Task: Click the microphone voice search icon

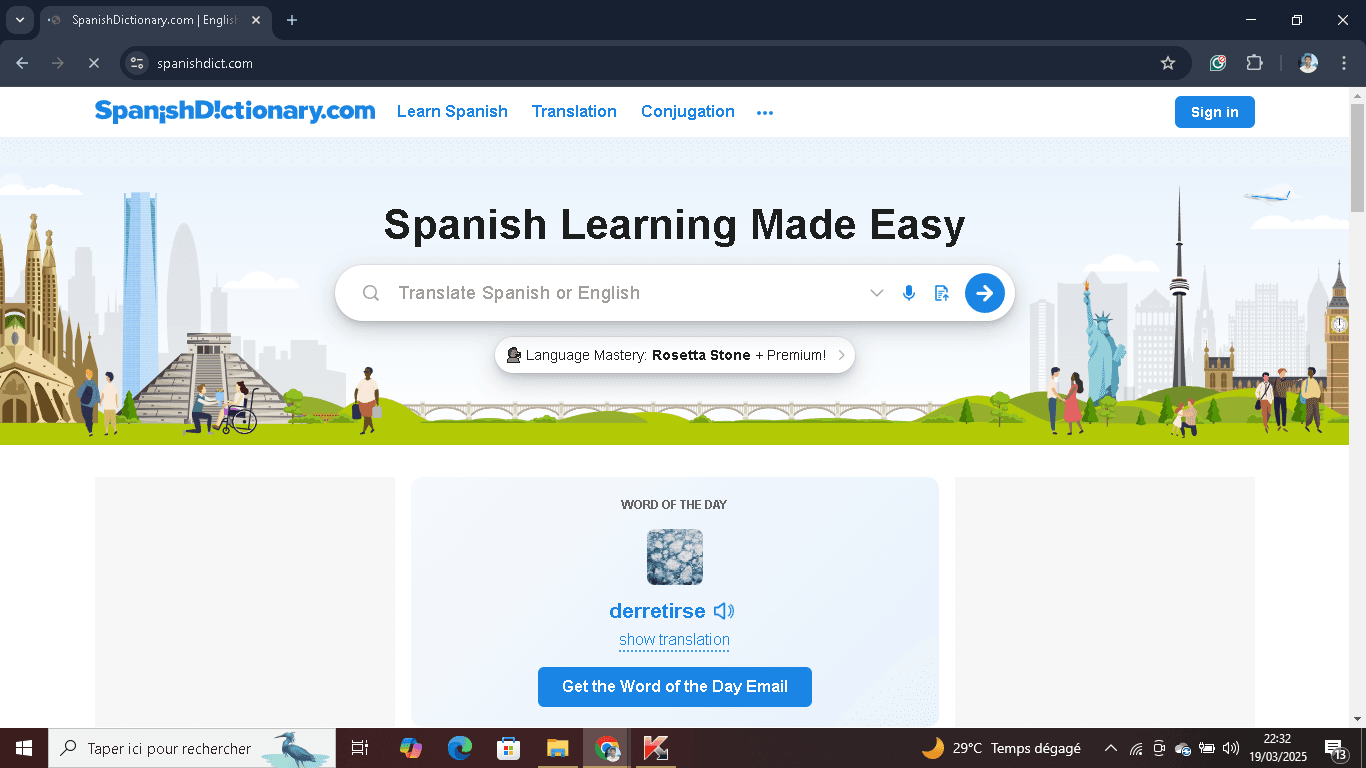Action: click(909, 293)
